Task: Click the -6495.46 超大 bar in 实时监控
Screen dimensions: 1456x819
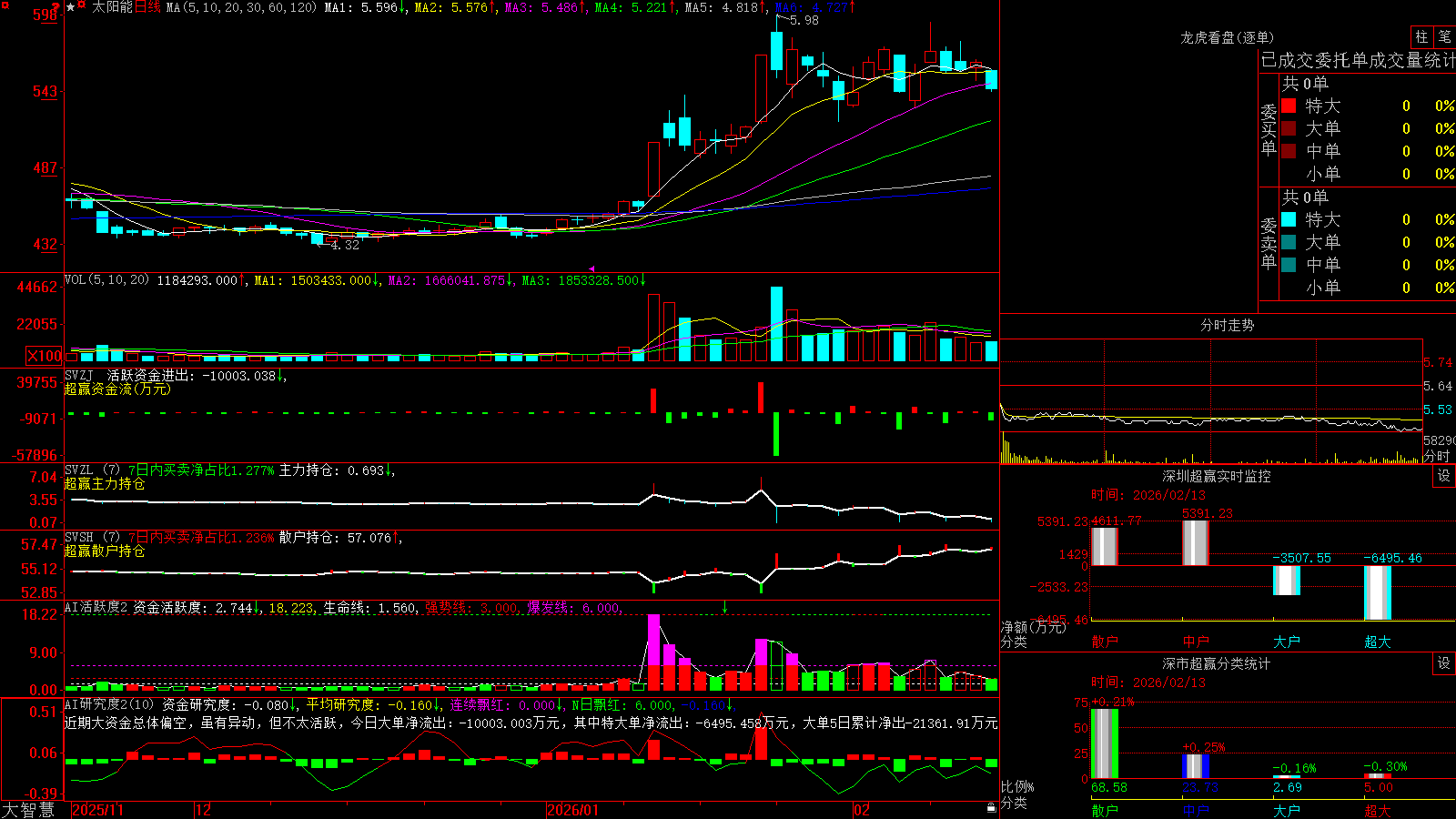Action: 1377,592
